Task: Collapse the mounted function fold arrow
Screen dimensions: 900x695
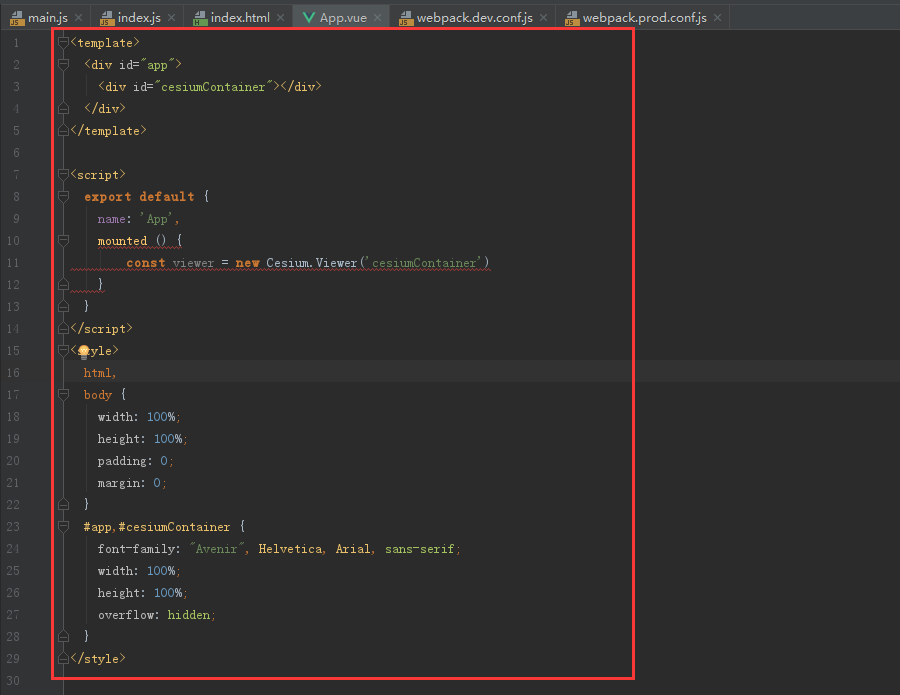Action: (x=63, y=240)
